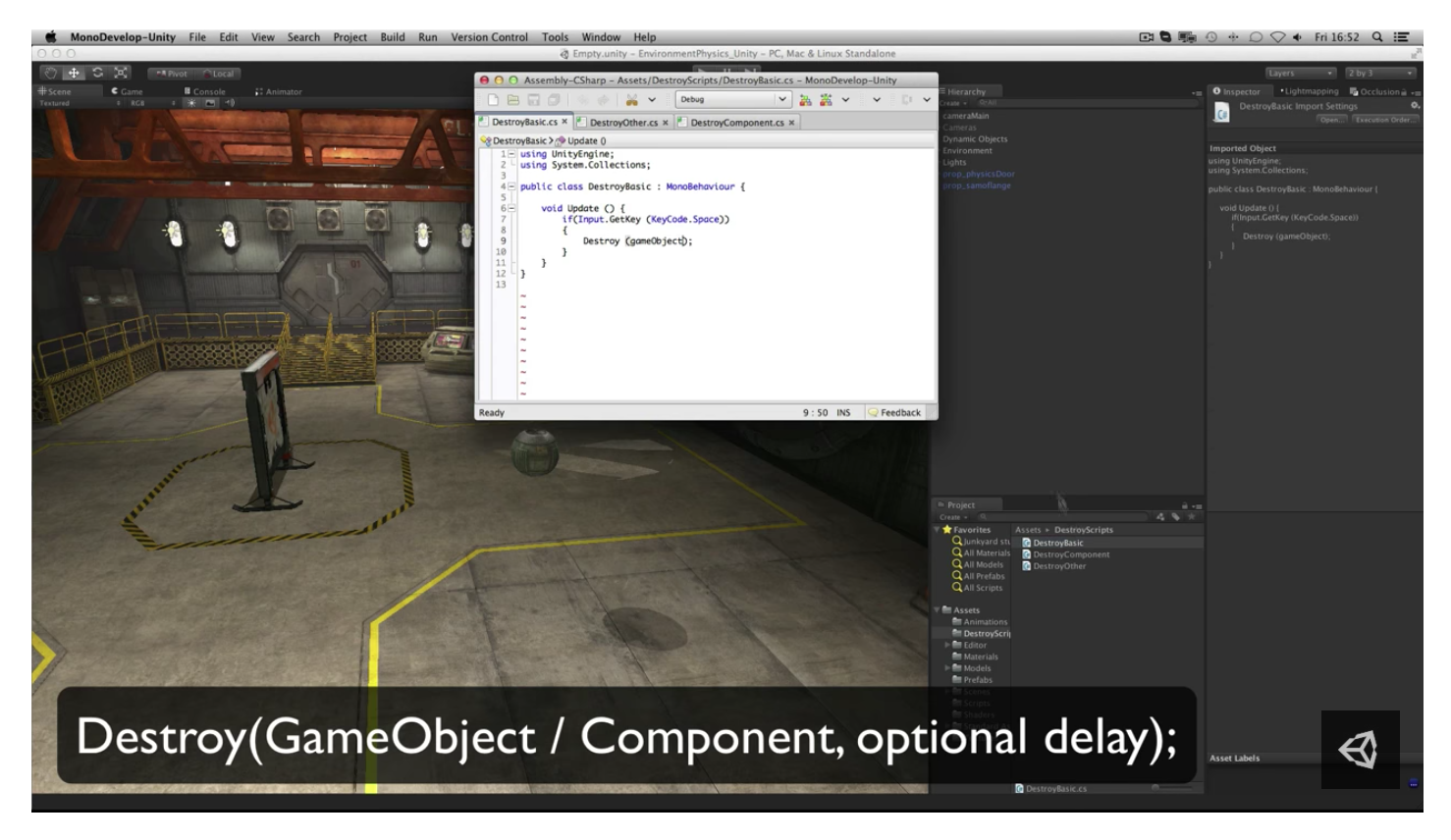Open the DestroyOther.cs editor tab
Screen dimensions: 1451x840
point(623,123)
